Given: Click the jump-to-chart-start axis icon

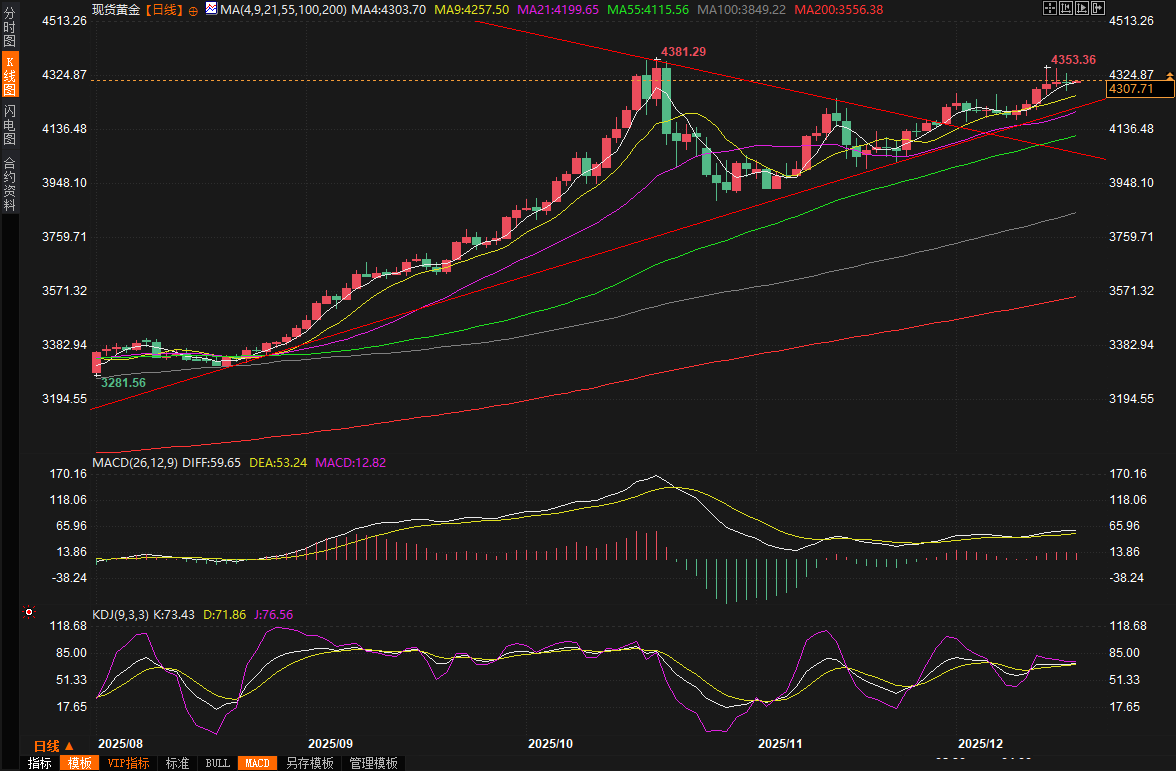Looking at the screenshot, I should coord(1064,8).
